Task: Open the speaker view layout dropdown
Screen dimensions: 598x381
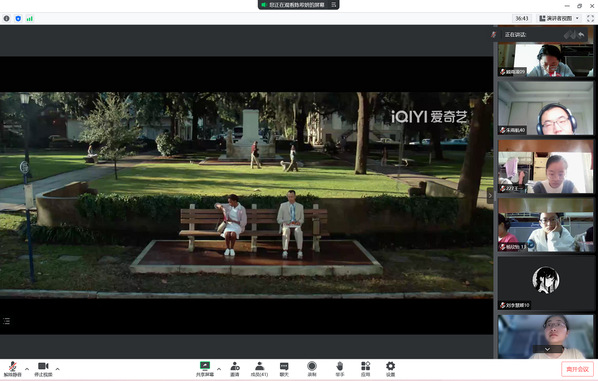Action: [559, 18]
